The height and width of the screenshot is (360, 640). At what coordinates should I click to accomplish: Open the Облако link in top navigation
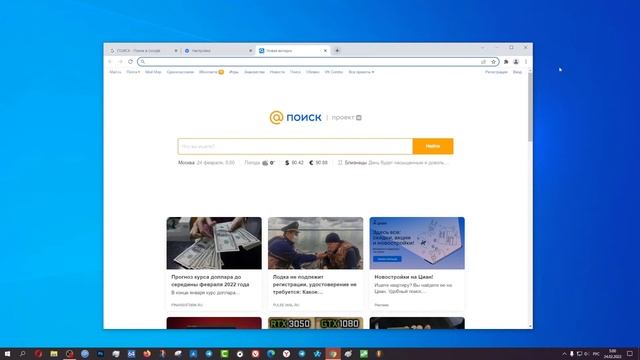(x=313, y=72)
